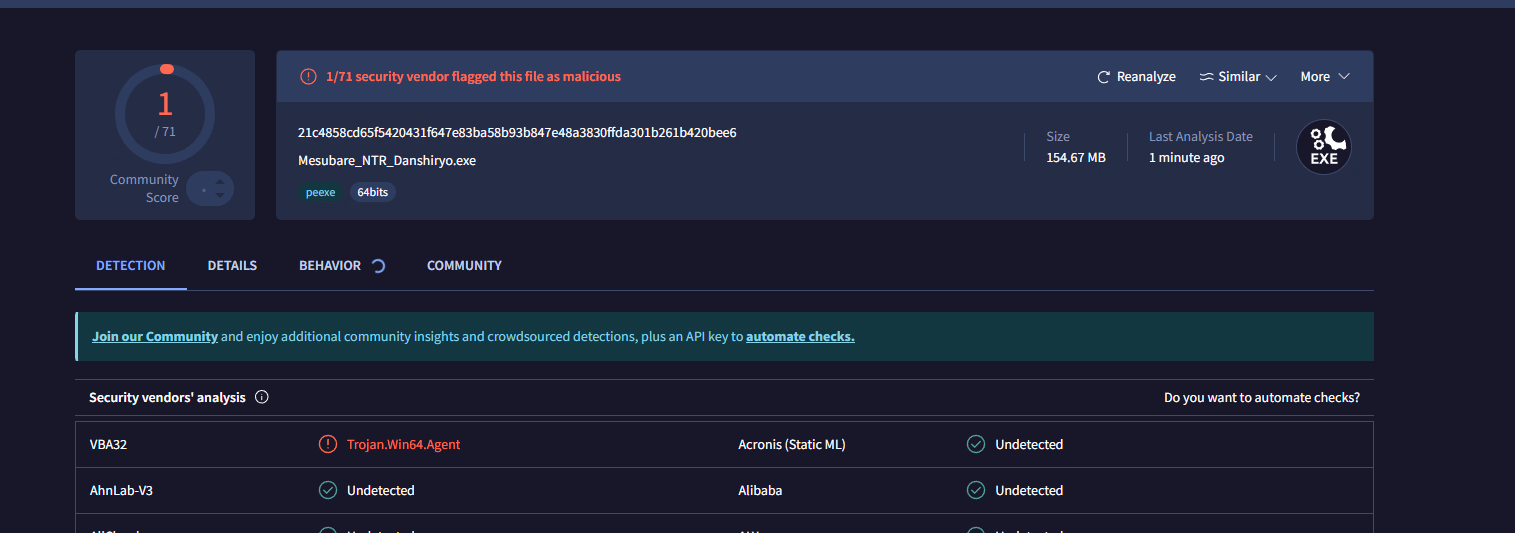Viewport: 1515px width, 533px height.
Task: Click the EXE file type icon
Action: (x=1323, y=148)
